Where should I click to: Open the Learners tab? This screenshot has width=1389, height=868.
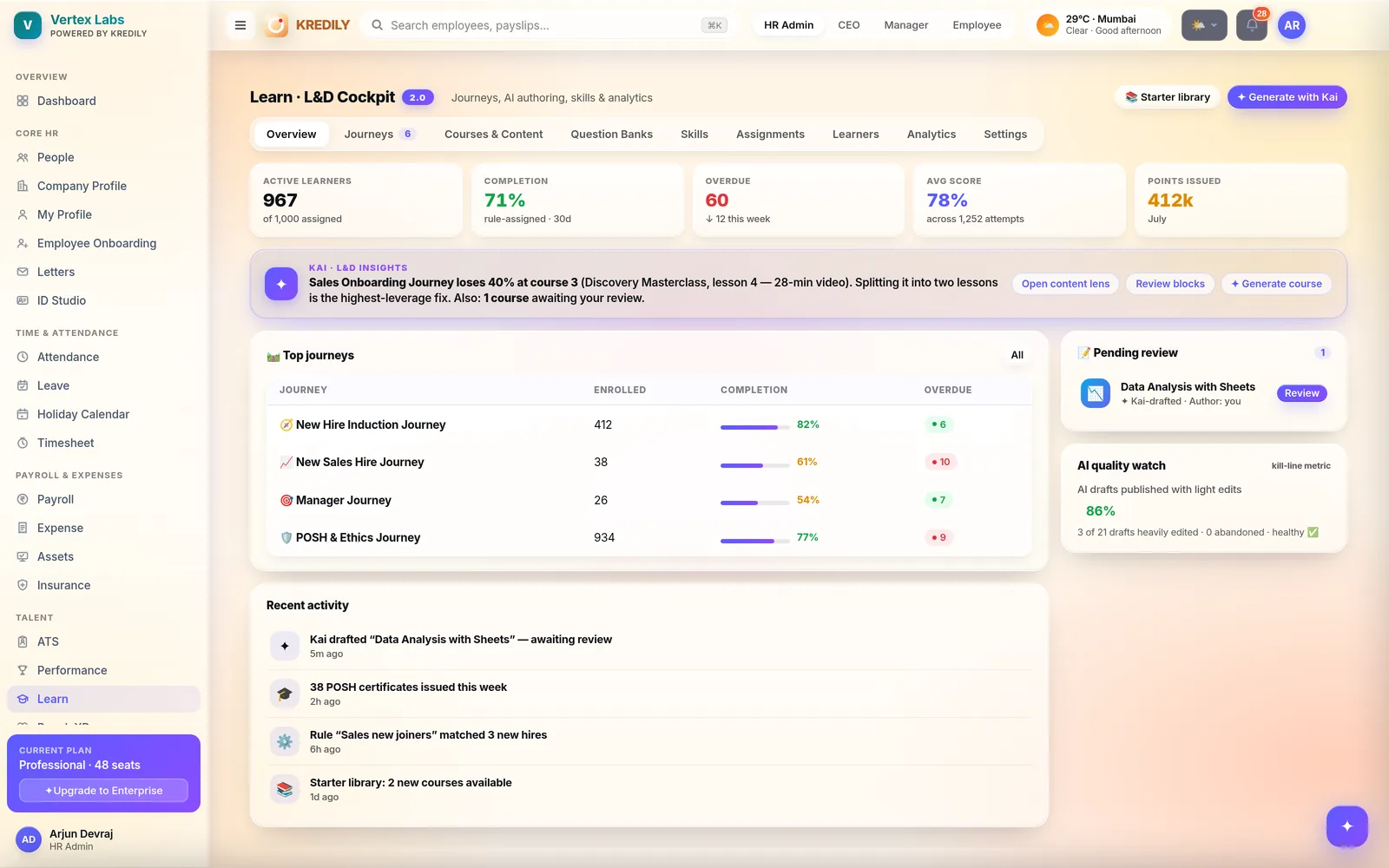[x=856, y=134]
